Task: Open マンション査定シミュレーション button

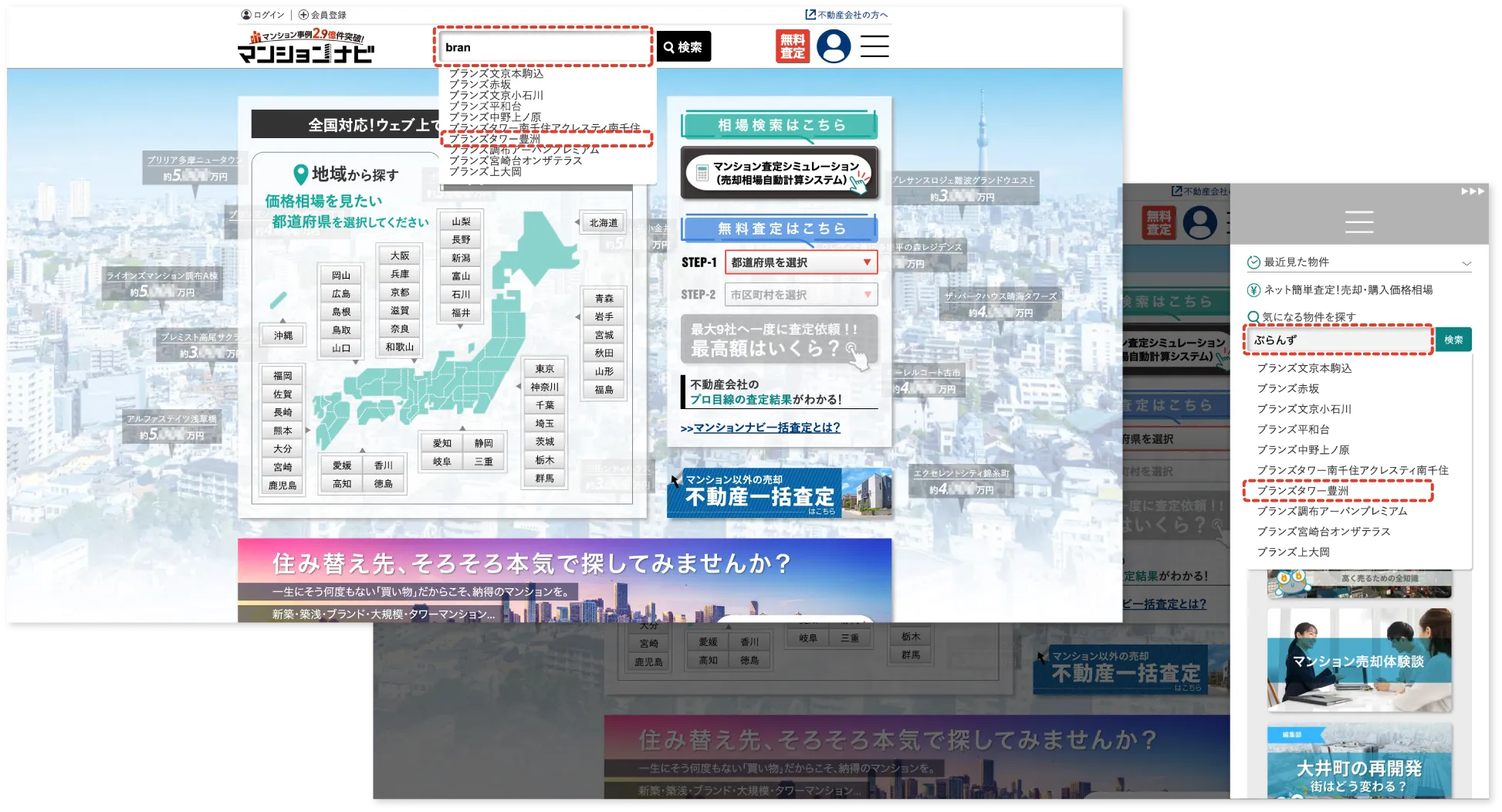Action: (780, 173)
